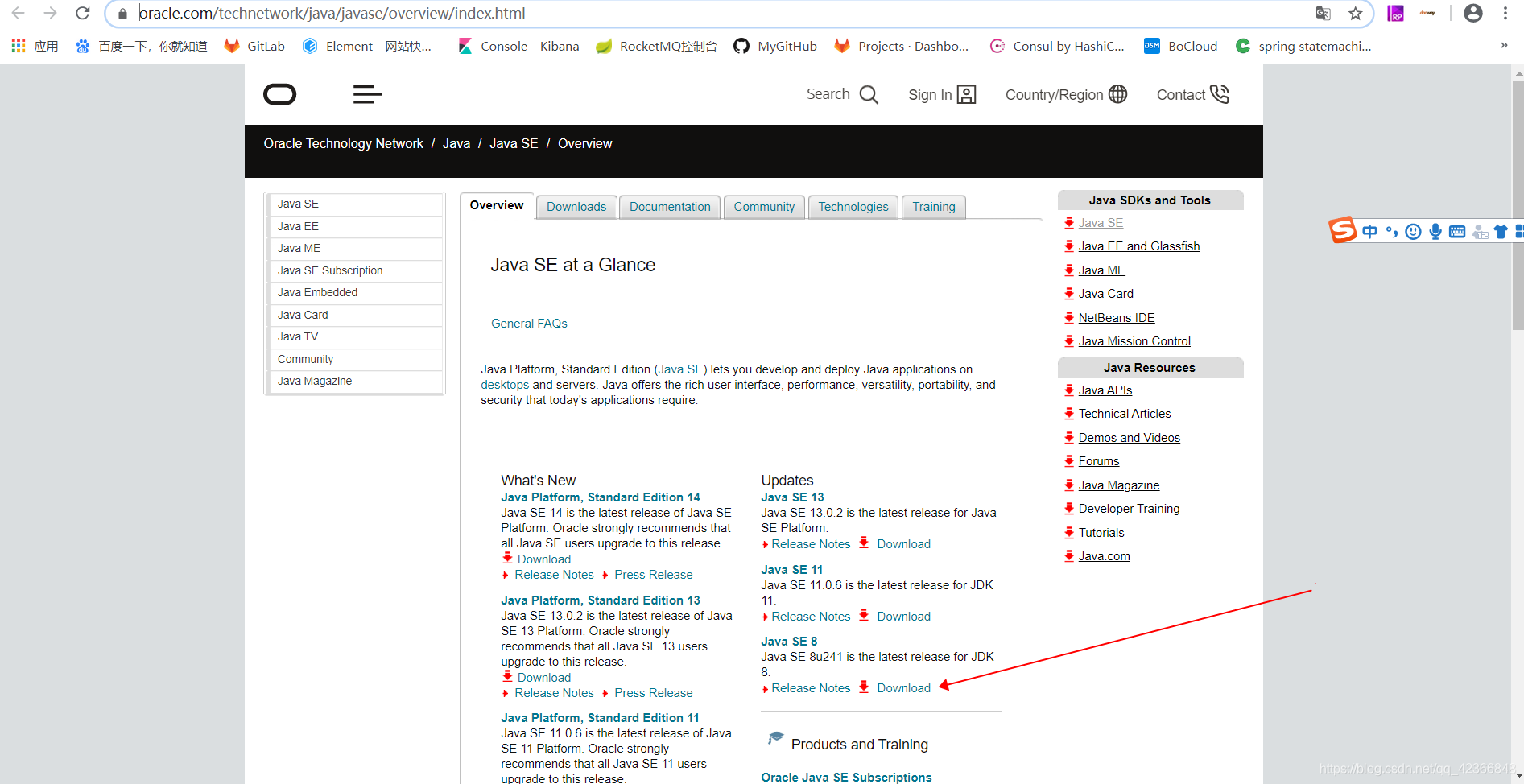Open Java Mission Control link
Viewport: 1524px width, 784px height.
coord(1134,341)
